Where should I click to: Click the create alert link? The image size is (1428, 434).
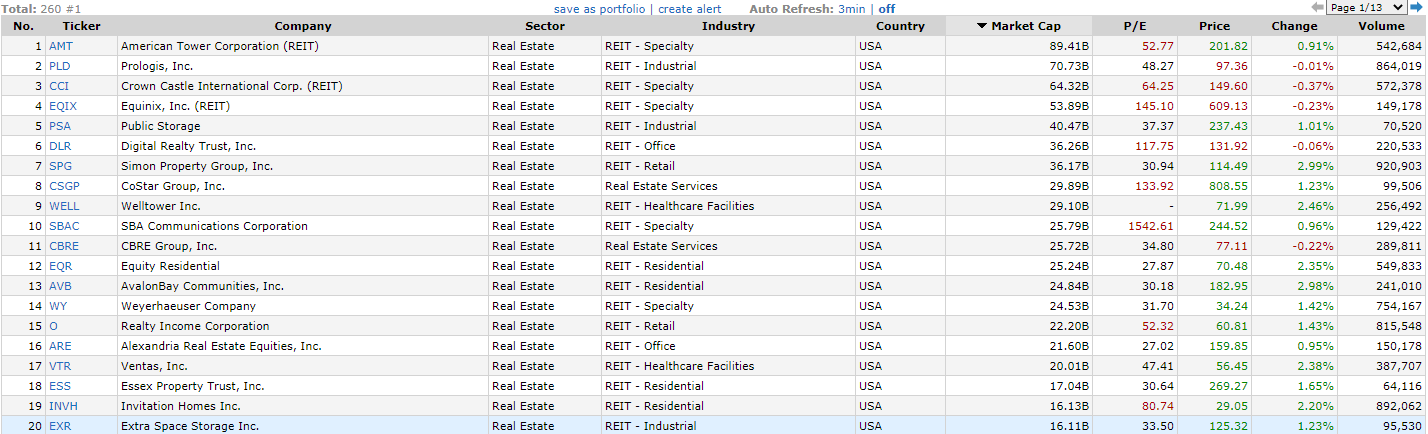(689, 9)
